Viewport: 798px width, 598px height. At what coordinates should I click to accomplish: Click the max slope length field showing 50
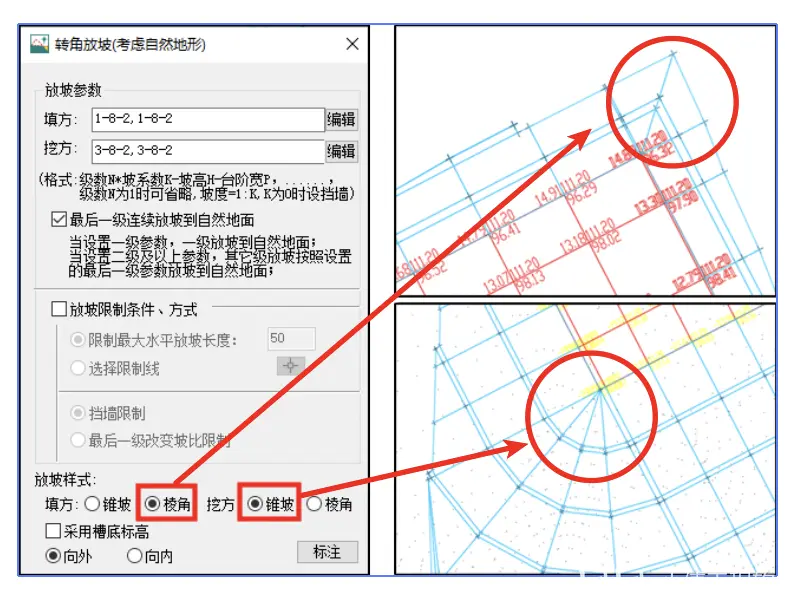tap(292, 339)
